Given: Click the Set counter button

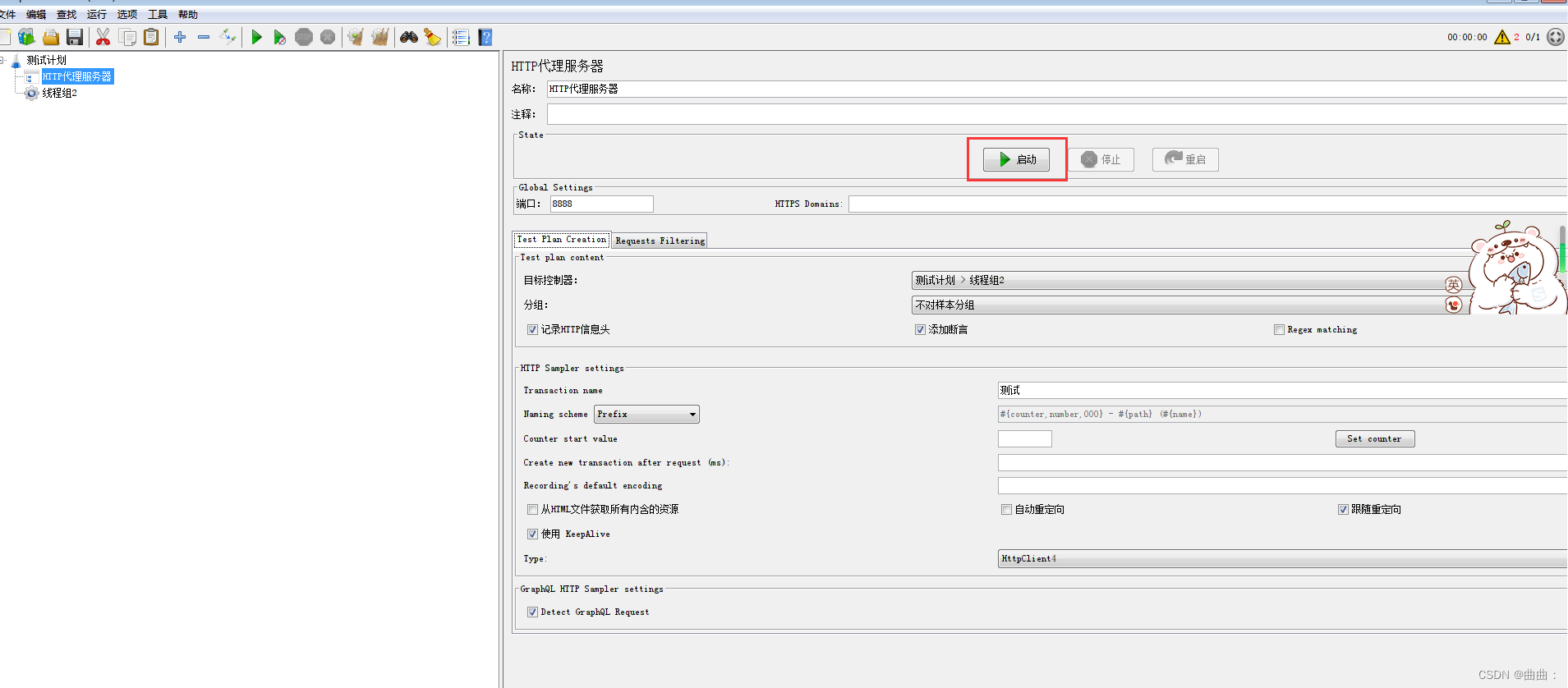Looking at the screenshot, I should point(1375,438).
